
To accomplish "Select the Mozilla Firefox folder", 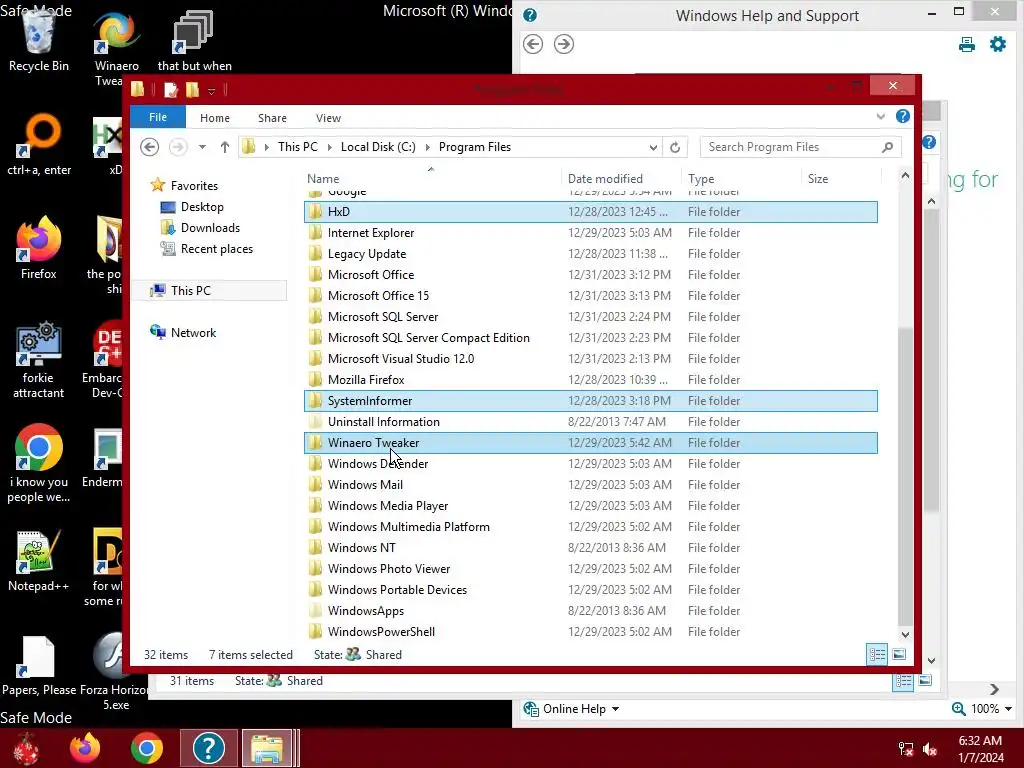I will tap(591, 379).
